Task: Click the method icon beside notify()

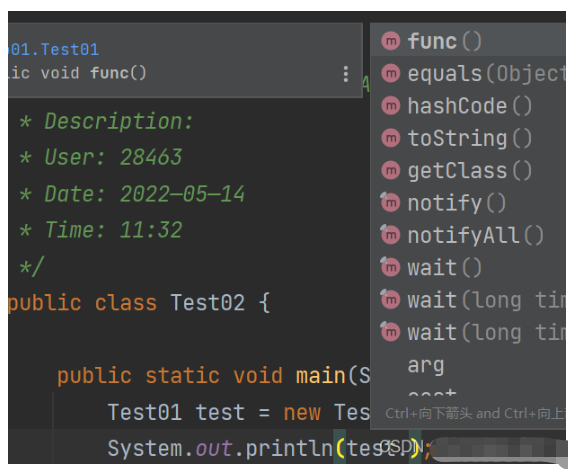Action: [391, 202]
